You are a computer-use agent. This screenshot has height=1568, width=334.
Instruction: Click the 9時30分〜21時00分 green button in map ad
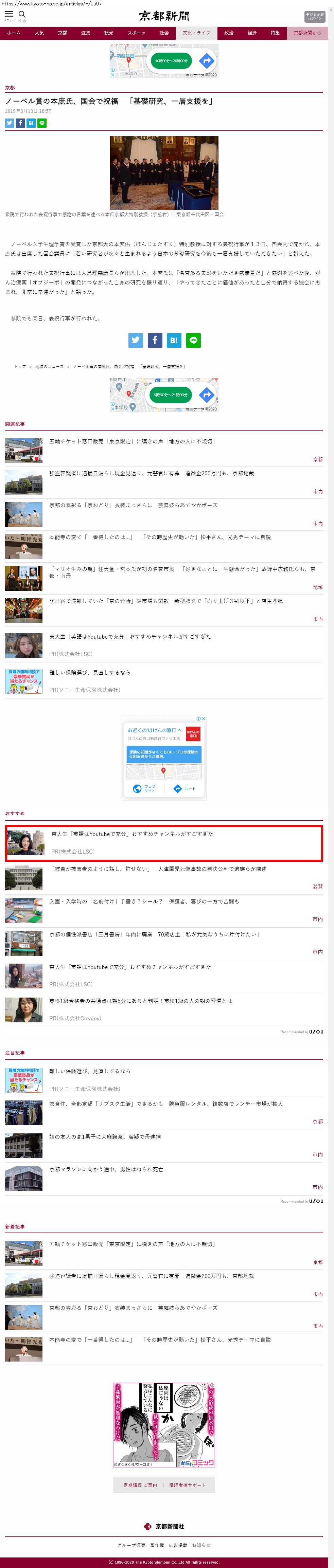tap(171, 395)
